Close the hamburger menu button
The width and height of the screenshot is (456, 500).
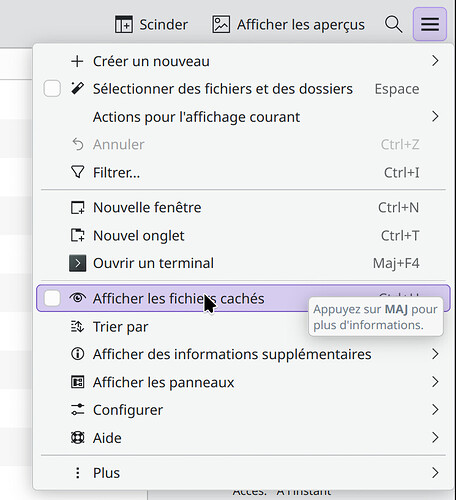pyautogui.click(x=430, y=24)
